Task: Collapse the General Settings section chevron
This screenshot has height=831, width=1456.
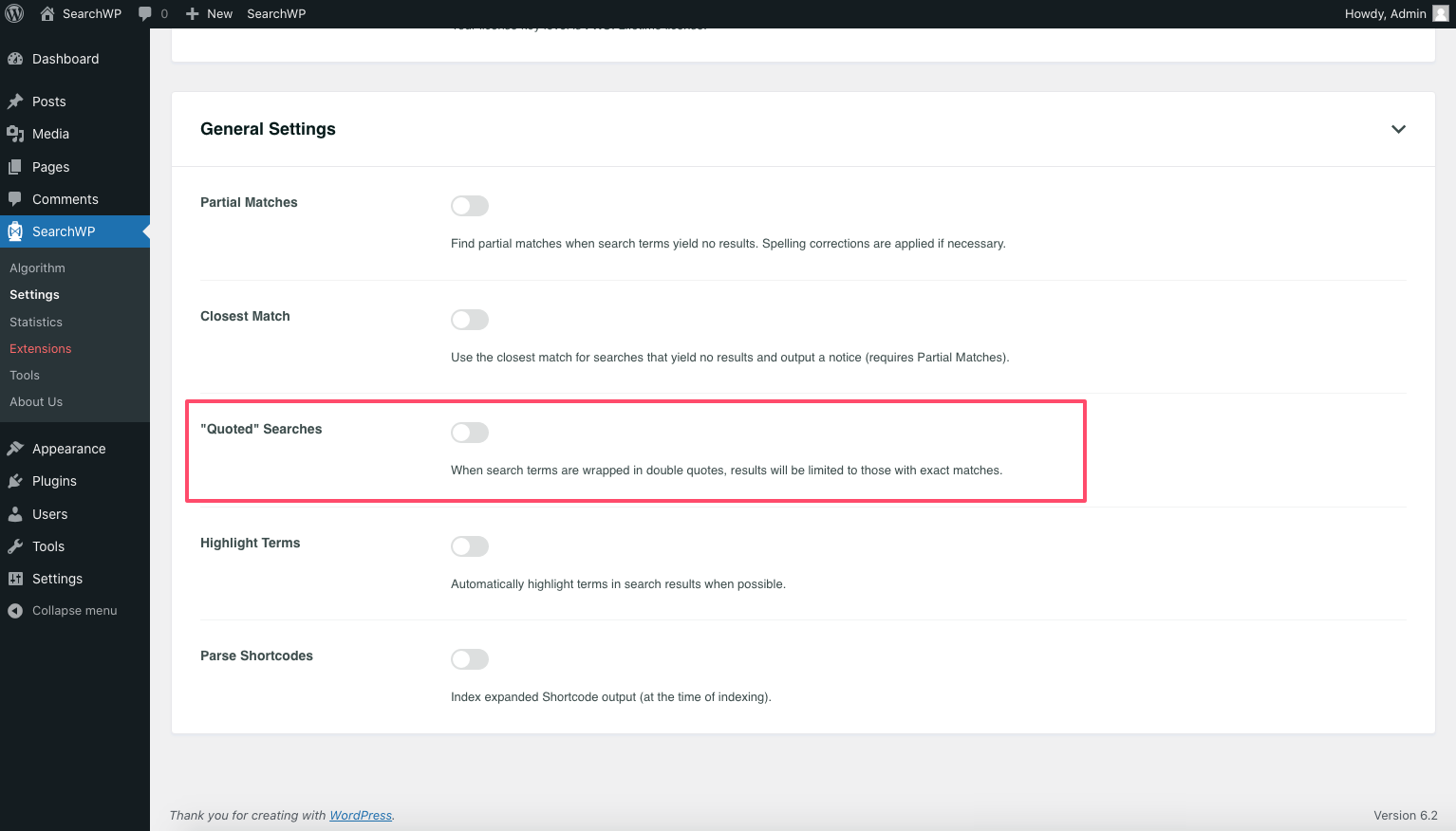Action: (1397, 129)
